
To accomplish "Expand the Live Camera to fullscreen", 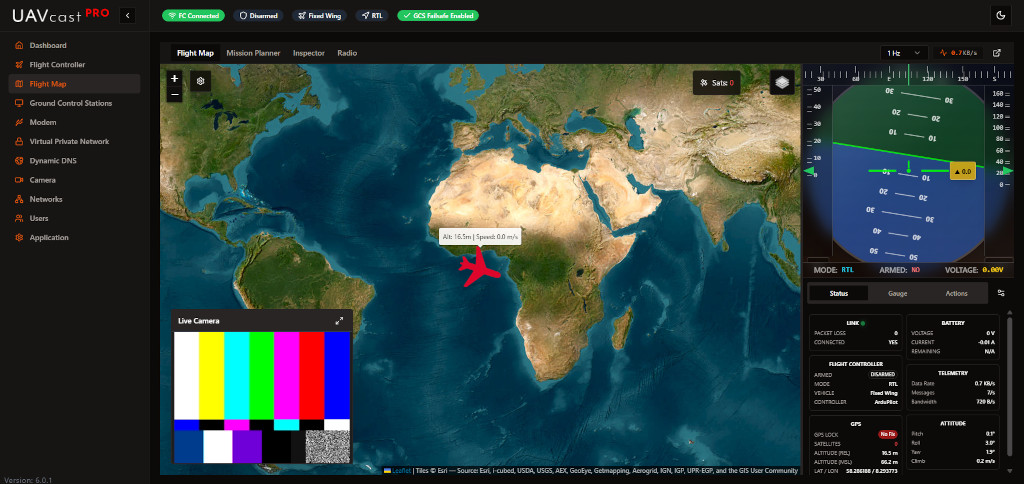I will pyautogui.click(x=339, y=321).
